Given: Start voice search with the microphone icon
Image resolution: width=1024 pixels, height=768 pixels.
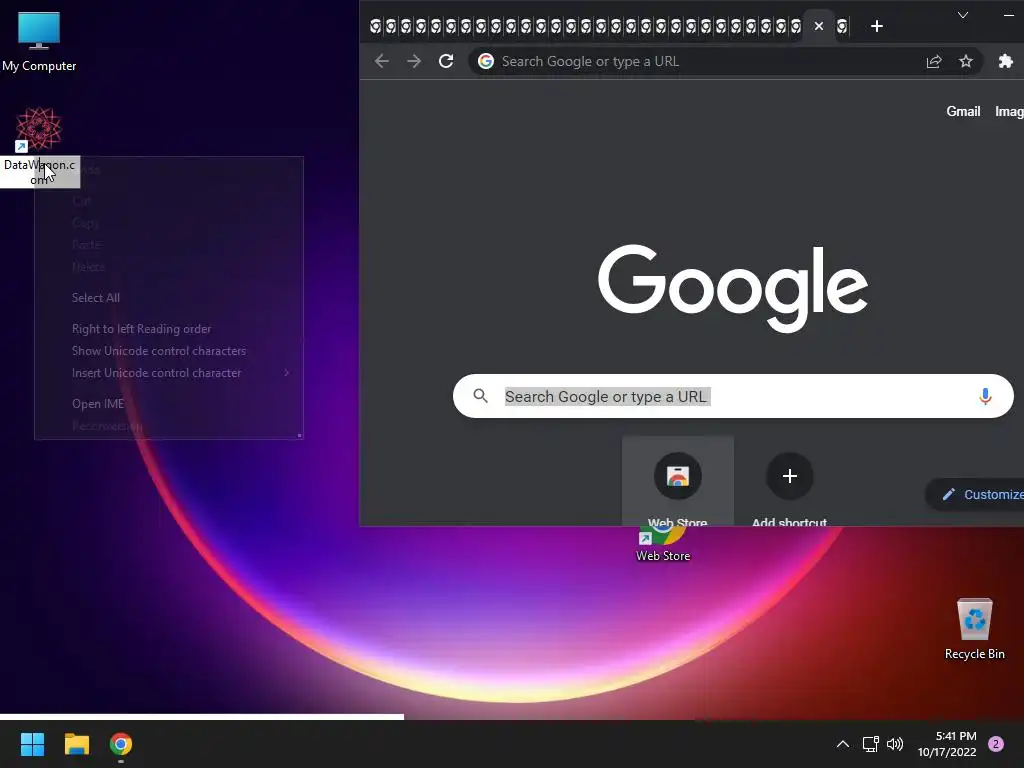Looking at the screenshot, I should (x=985, y=396).
